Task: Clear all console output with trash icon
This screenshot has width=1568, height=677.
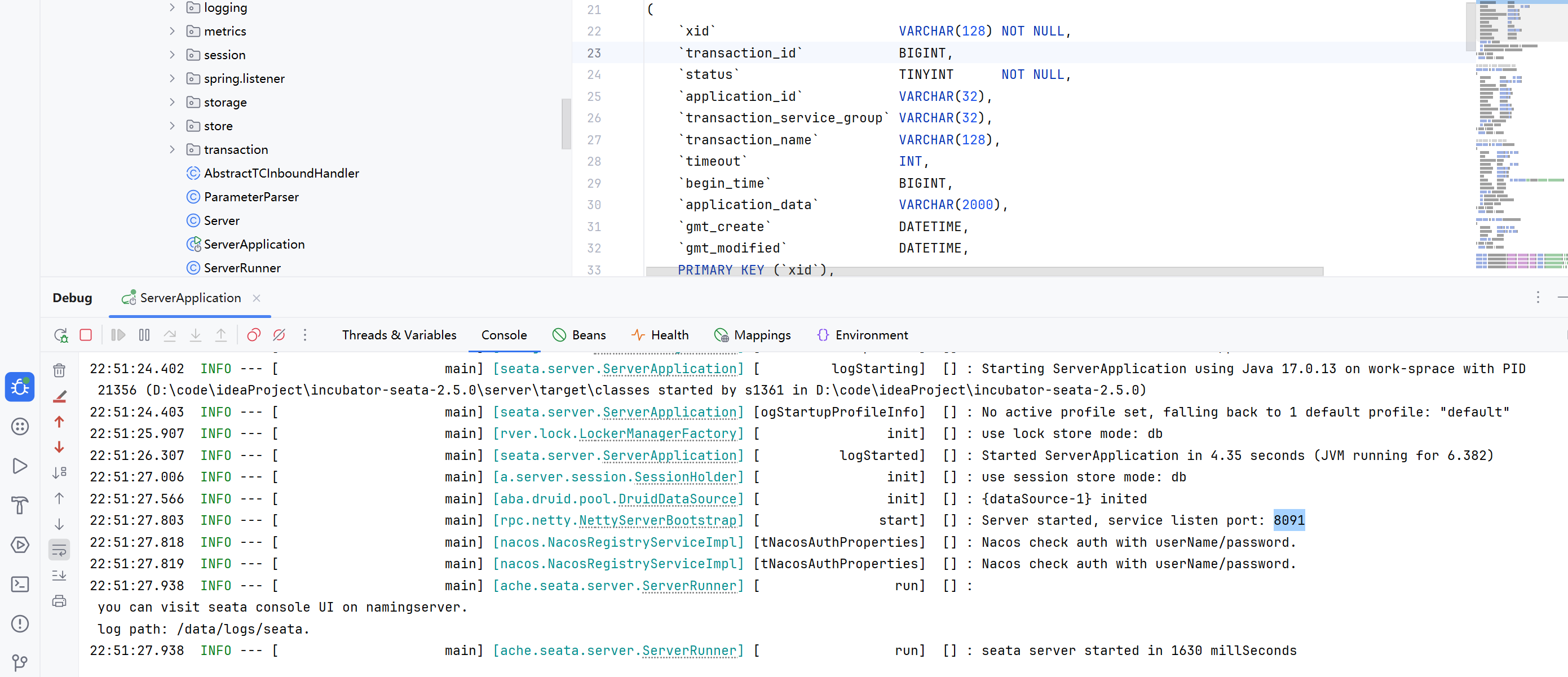Action: point(59,370)
